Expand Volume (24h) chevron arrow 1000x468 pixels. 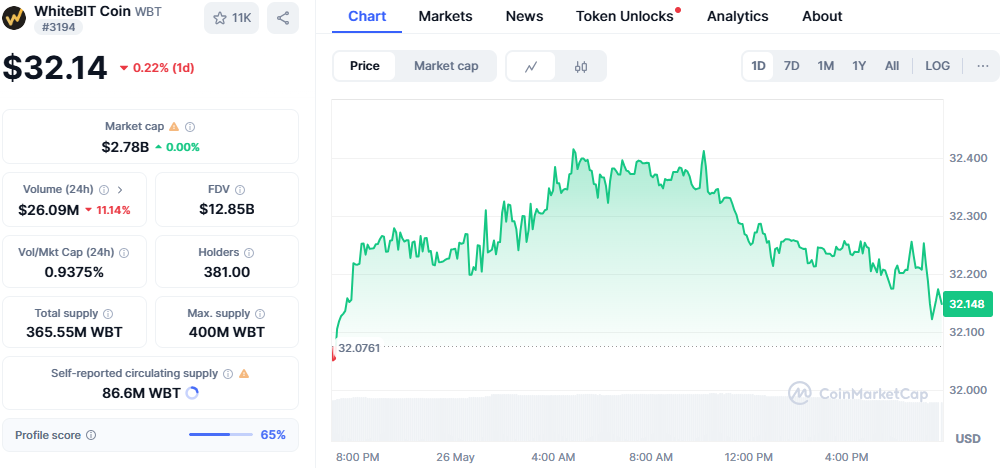120,189
